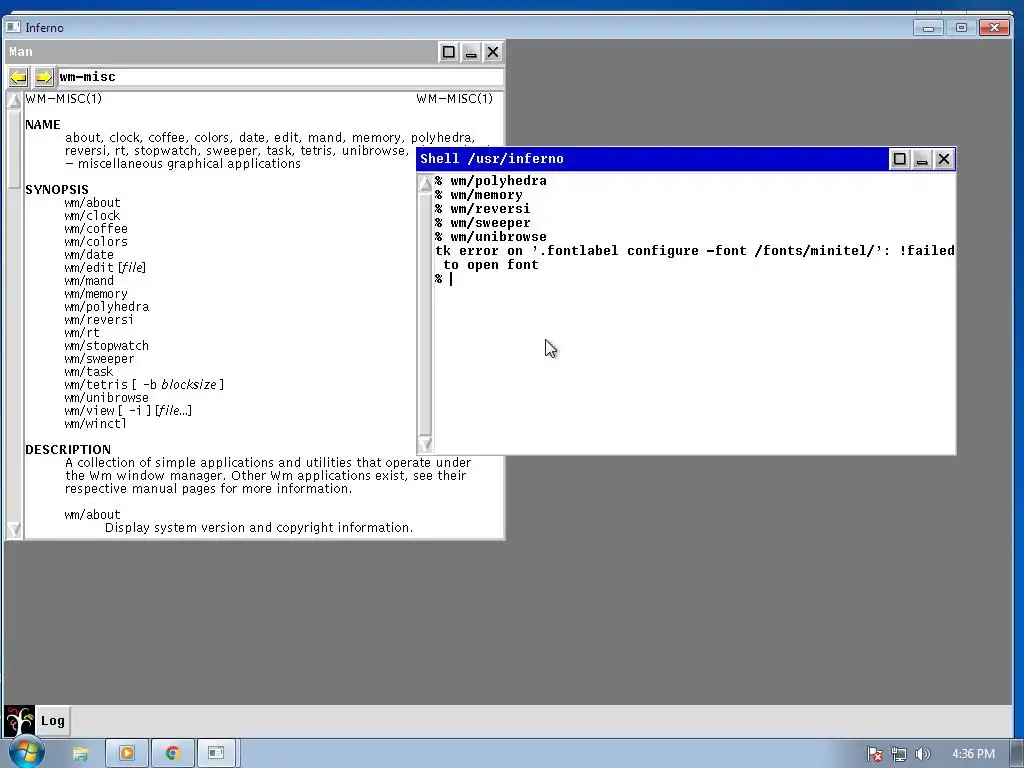
Task: Click the SYNOPSIS section heading
Action: coord(57,189)
